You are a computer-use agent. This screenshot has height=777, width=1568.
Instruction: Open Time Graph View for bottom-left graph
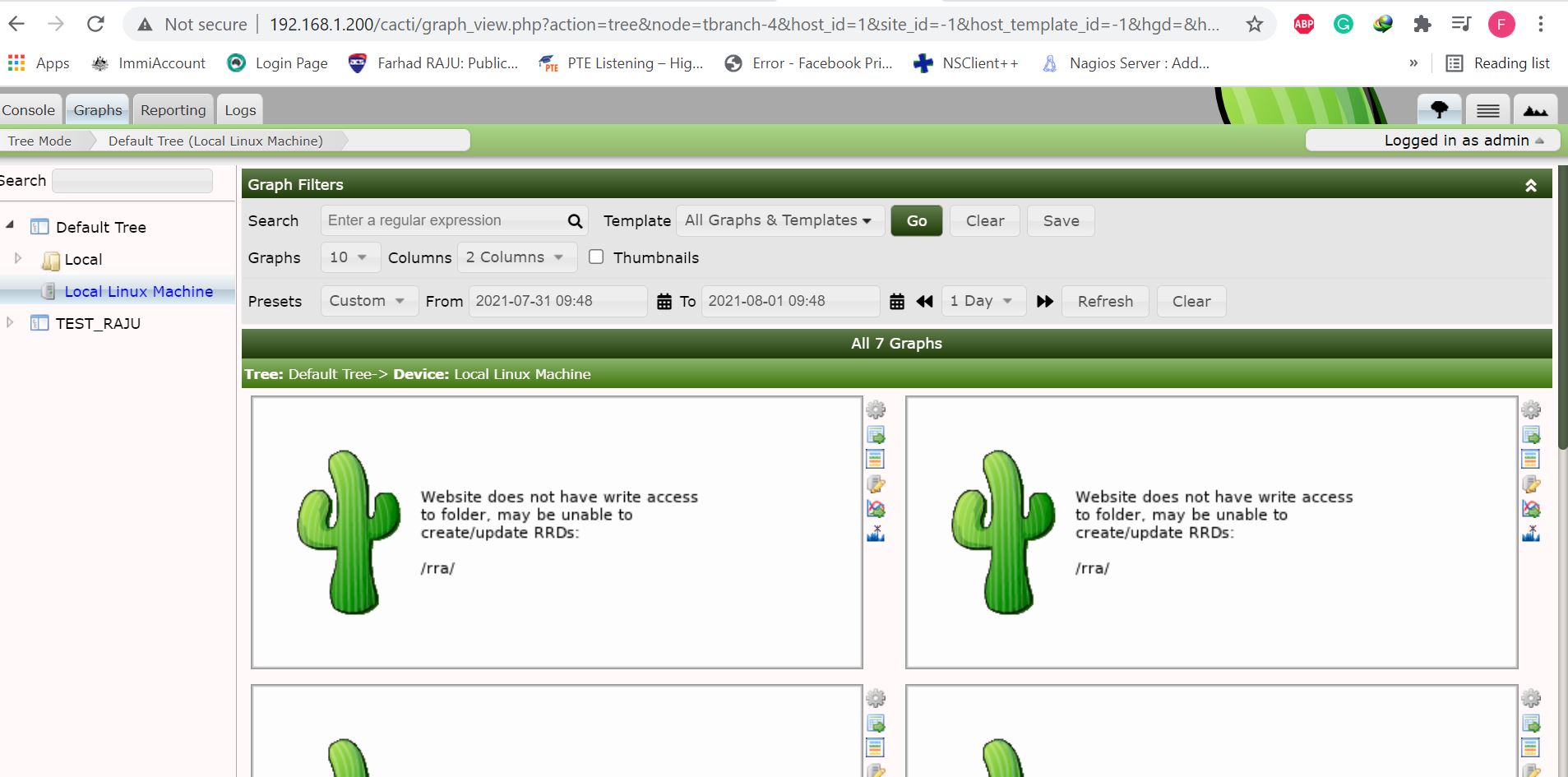click(876, 748)
